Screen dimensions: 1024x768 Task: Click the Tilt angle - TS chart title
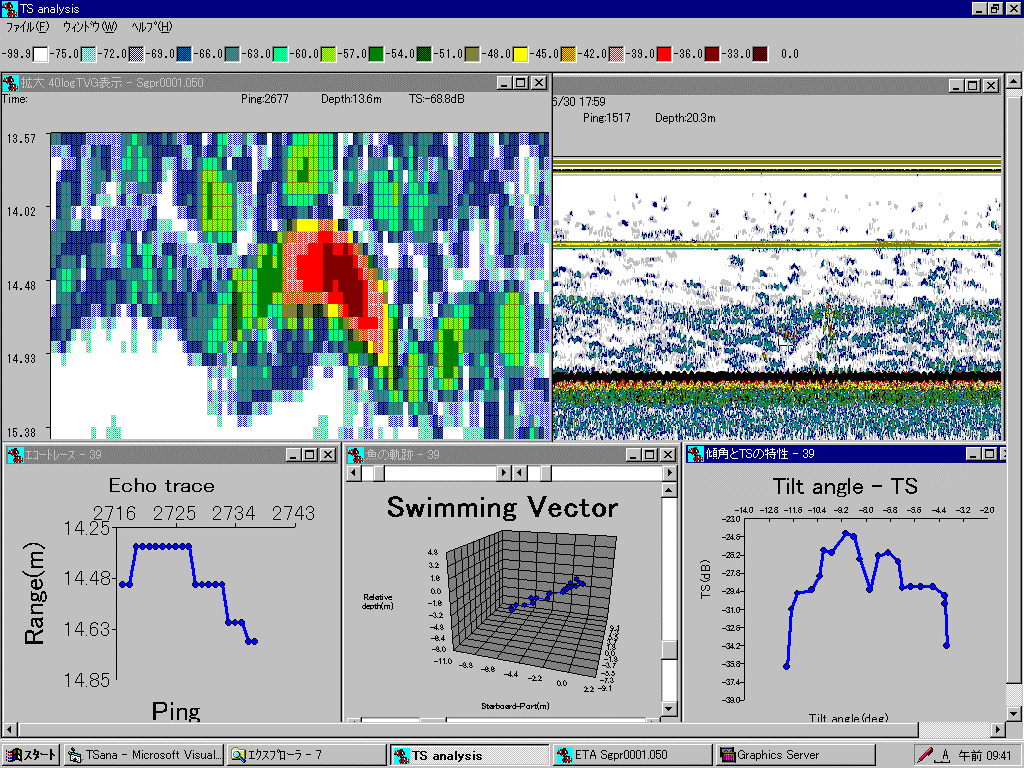pyautogui.click(x=845, y=487)
